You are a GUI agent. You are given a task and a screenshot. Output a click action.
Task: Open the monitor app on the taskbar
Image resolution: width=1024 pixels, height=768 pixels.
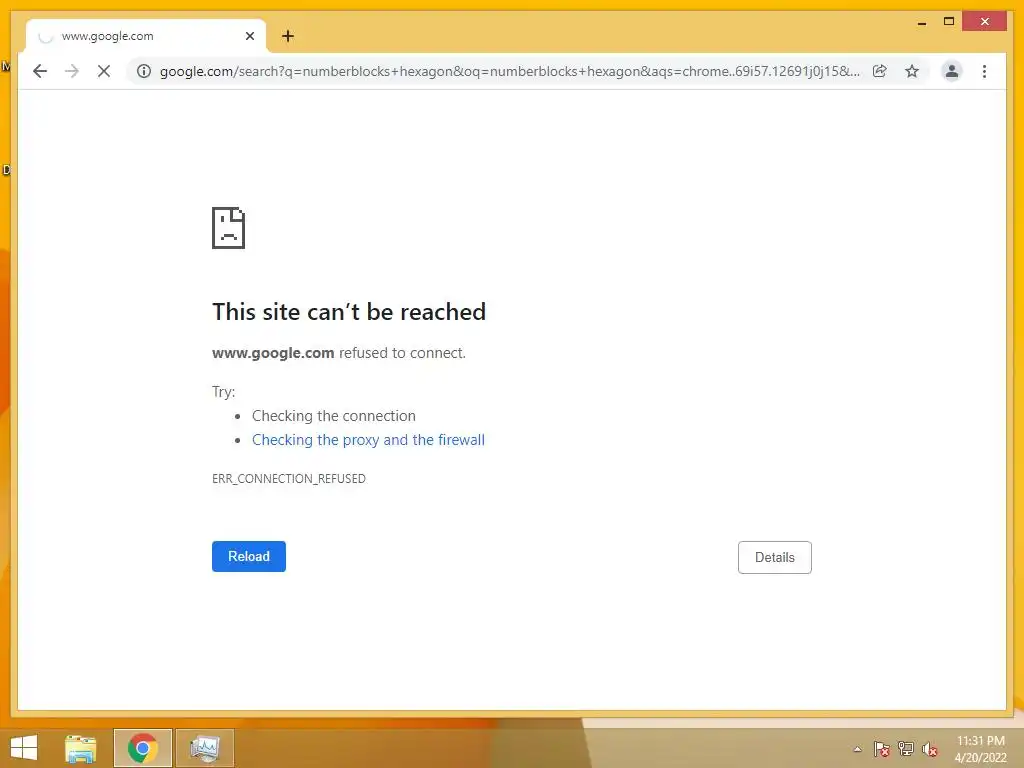pyautogui.click(x=204, y=748)
